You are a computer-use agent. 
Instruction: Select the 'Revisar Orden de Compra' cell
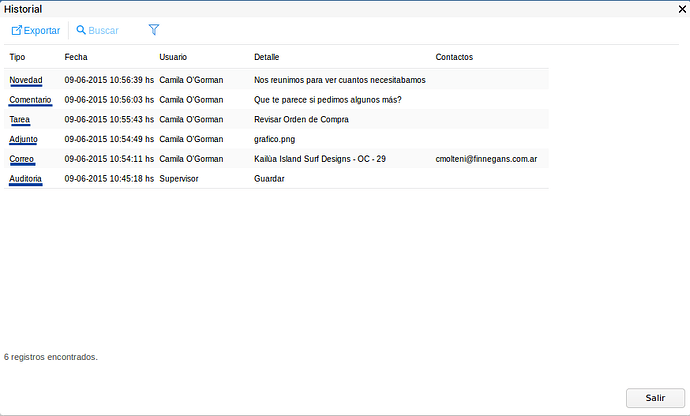[x=301, y=119]
